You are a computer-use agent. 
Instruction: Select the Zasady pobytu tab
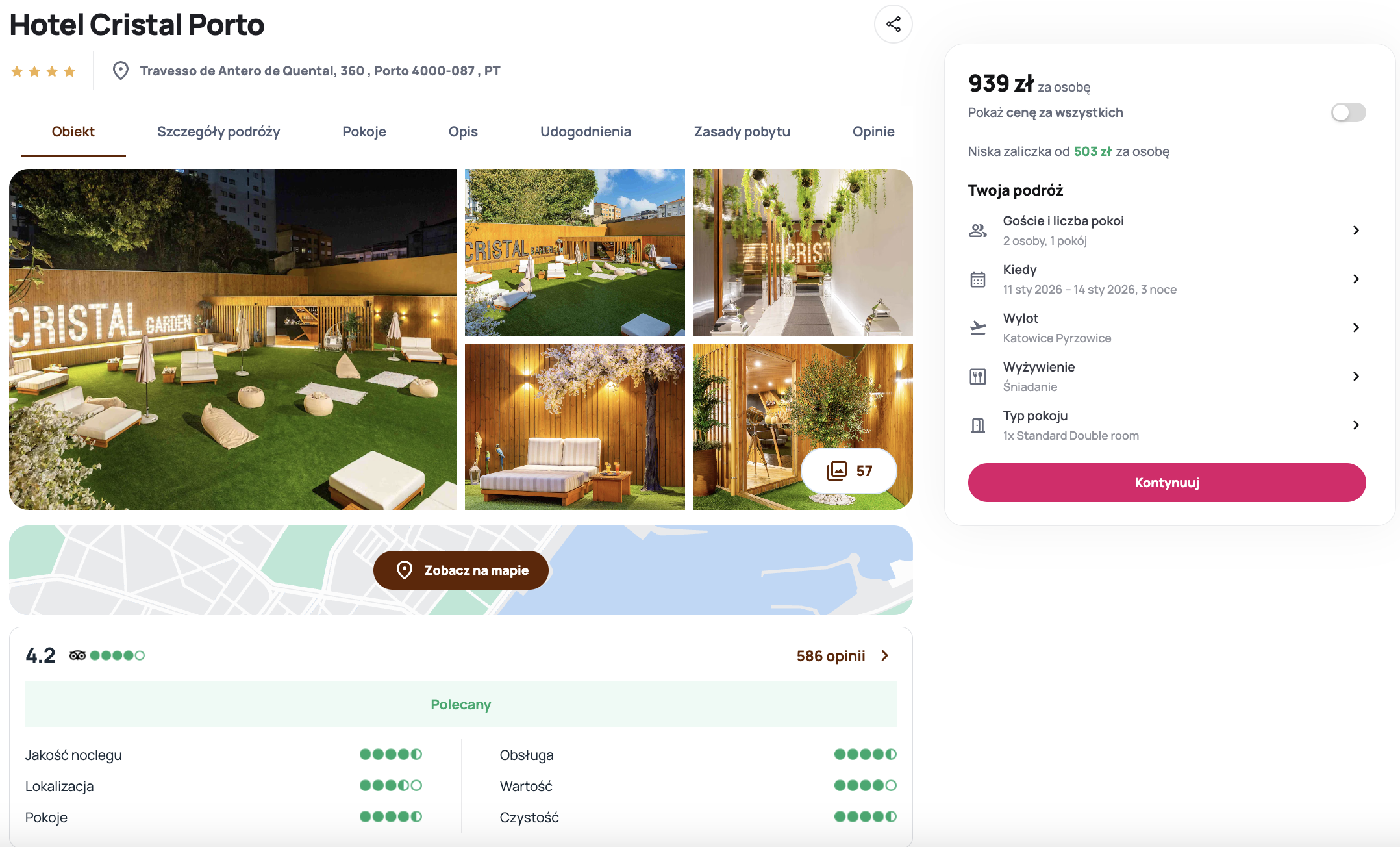pyautogui.click(x=742, y=132)
